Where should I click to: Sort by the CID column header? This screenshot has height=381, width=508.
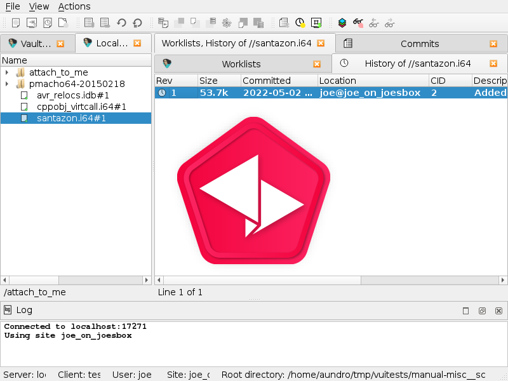click(x=450, y=81)
